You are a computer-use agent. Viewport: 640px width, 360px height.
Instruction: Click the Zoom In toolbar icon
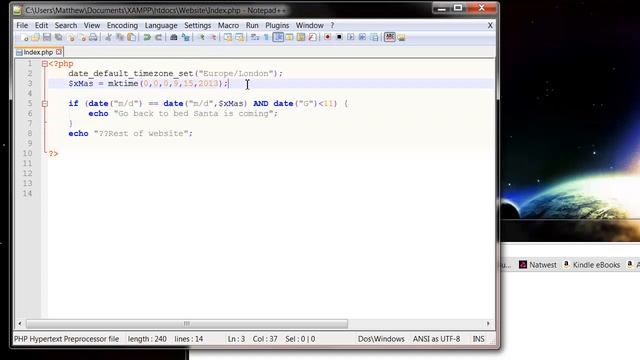tap(202, 38)
